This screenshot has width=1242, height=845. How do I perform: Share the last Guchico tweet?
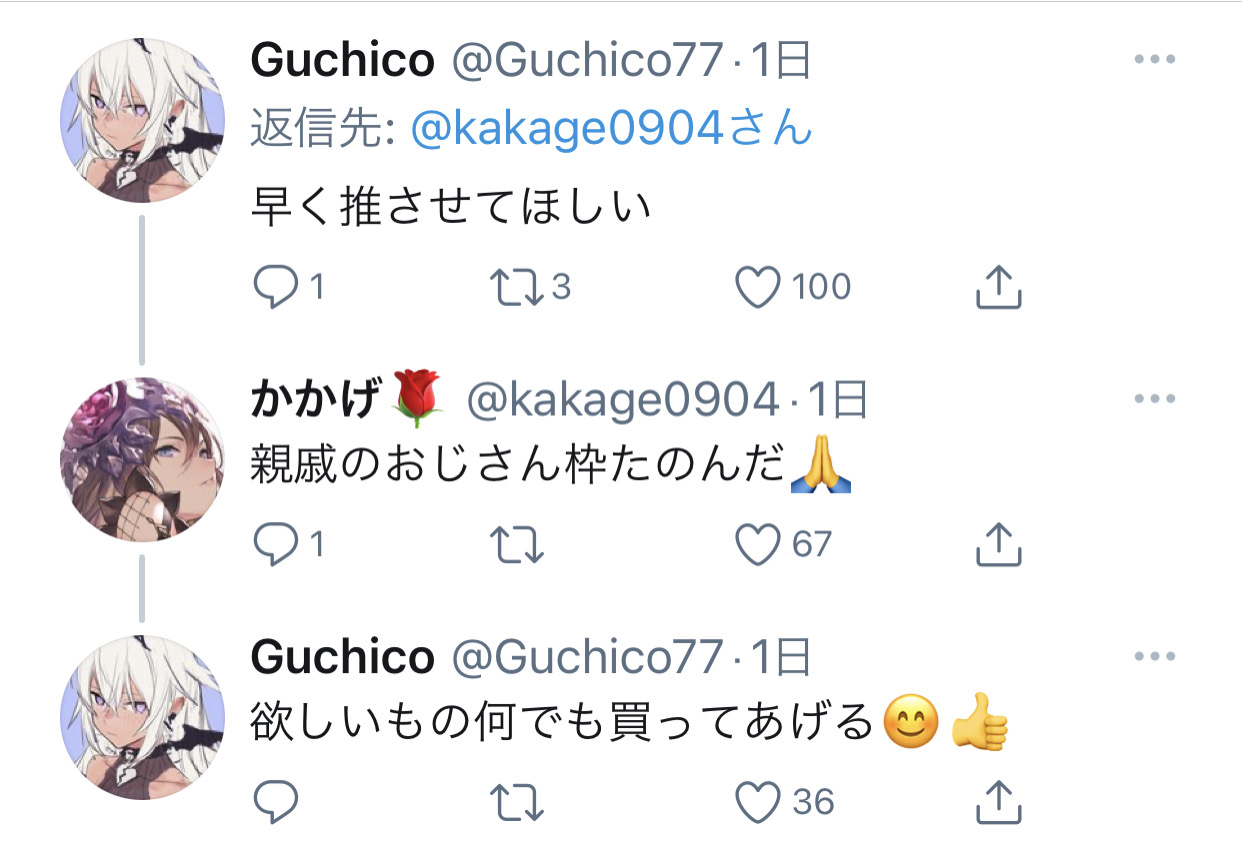tap(998, 802)
